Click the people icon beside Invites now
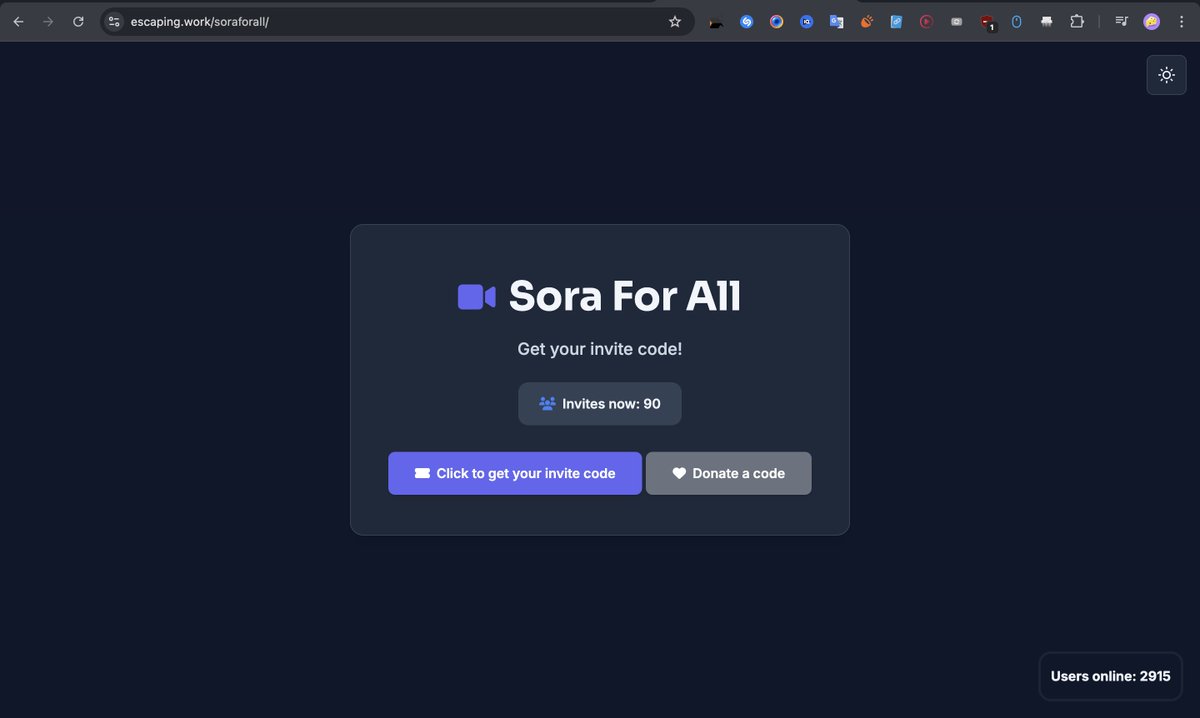This screenshot has width=1200, height=718. pyautogui.click(x=547, y=404)
